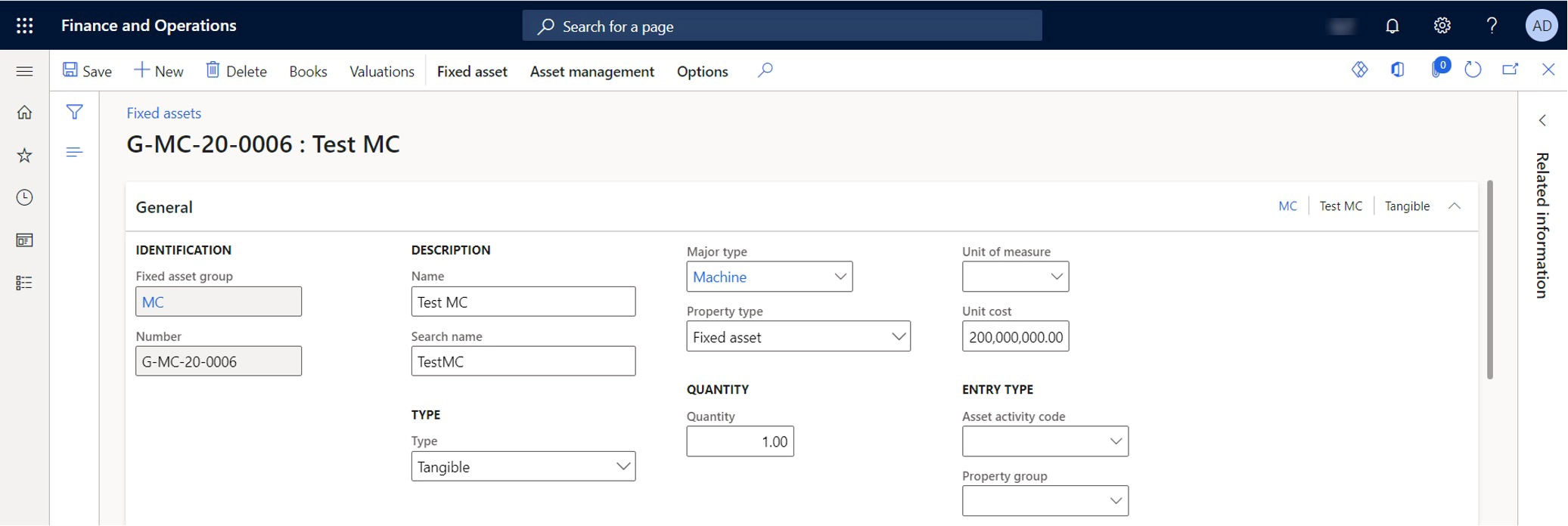The width and height of the screenshot is (1568, 526).
Task: Expand the Related information pane
Action: coord(1542,120)
